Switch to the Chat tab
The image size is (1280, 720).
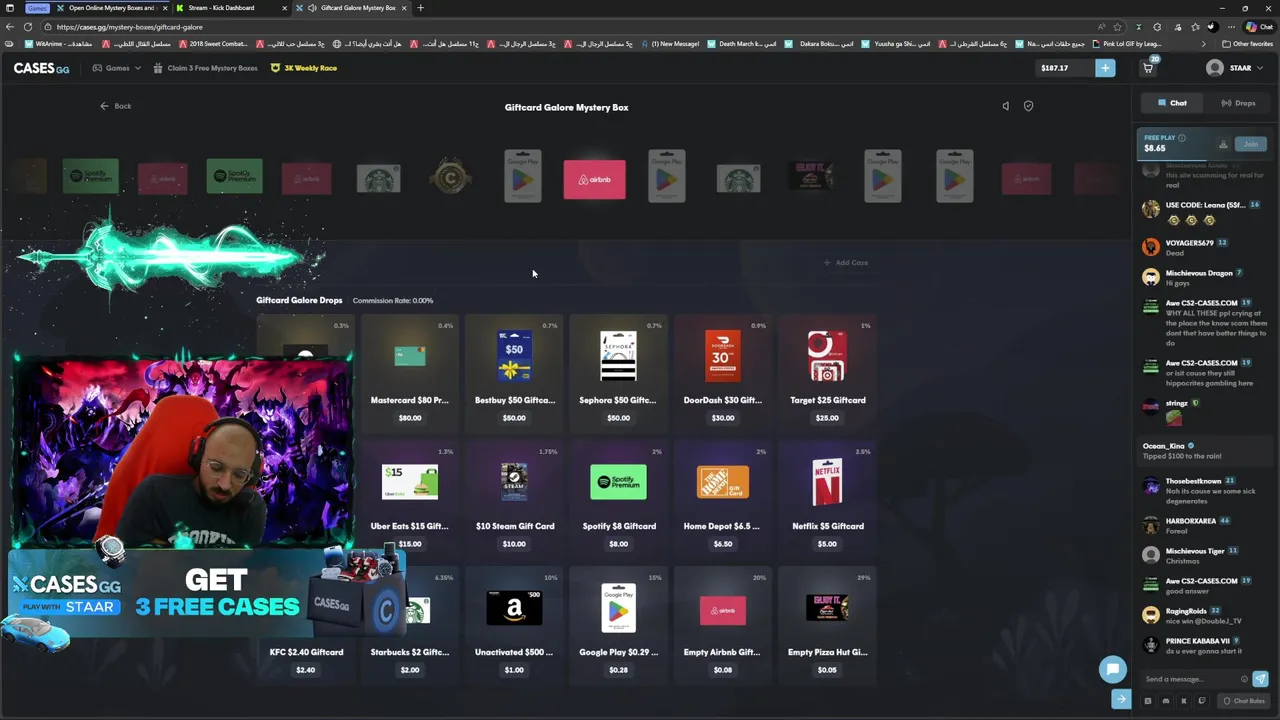(x=1172, y=103)
